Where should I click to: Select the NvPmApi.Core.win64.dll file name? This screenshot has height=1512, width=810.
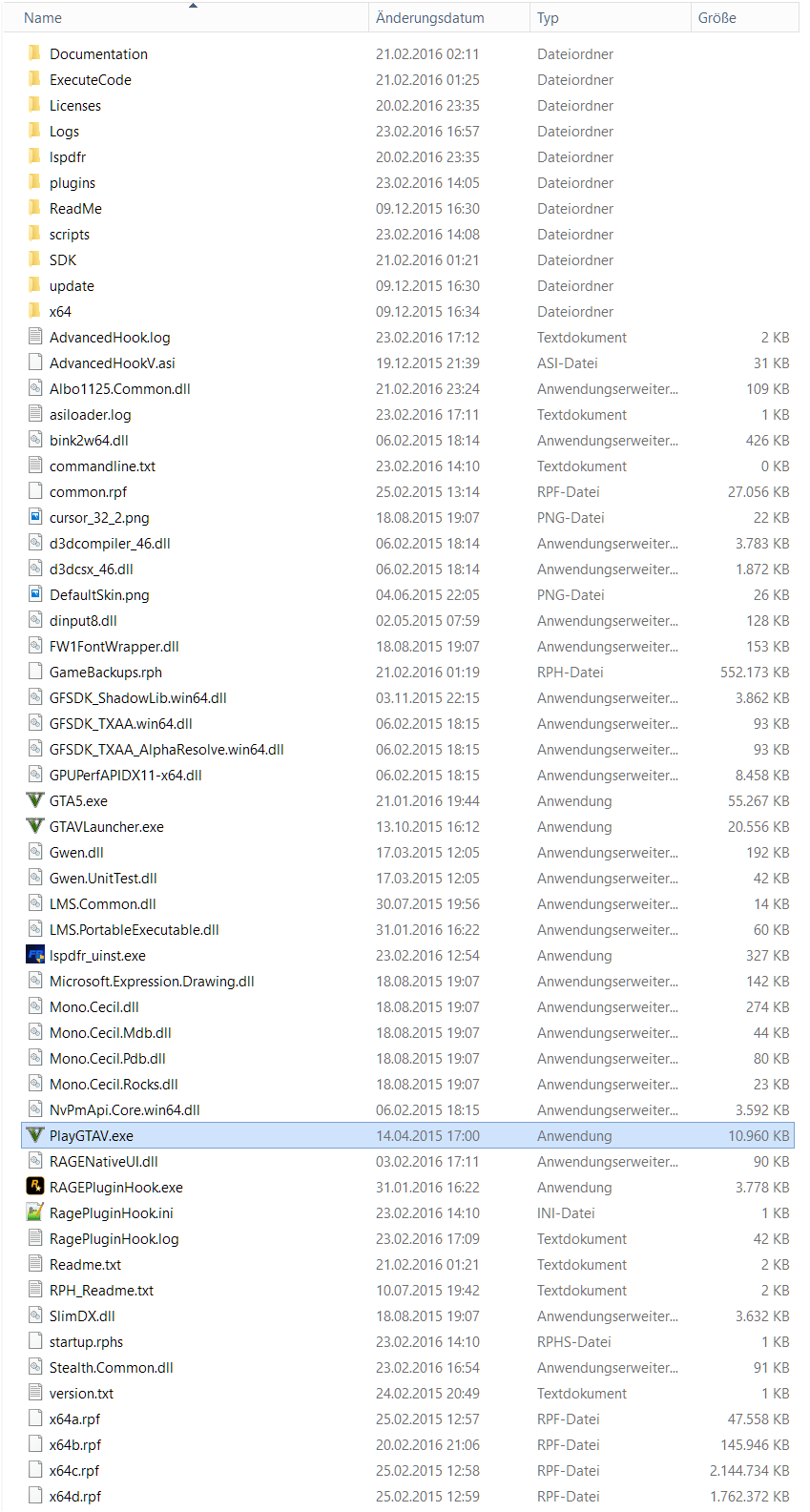[125, 1110]
